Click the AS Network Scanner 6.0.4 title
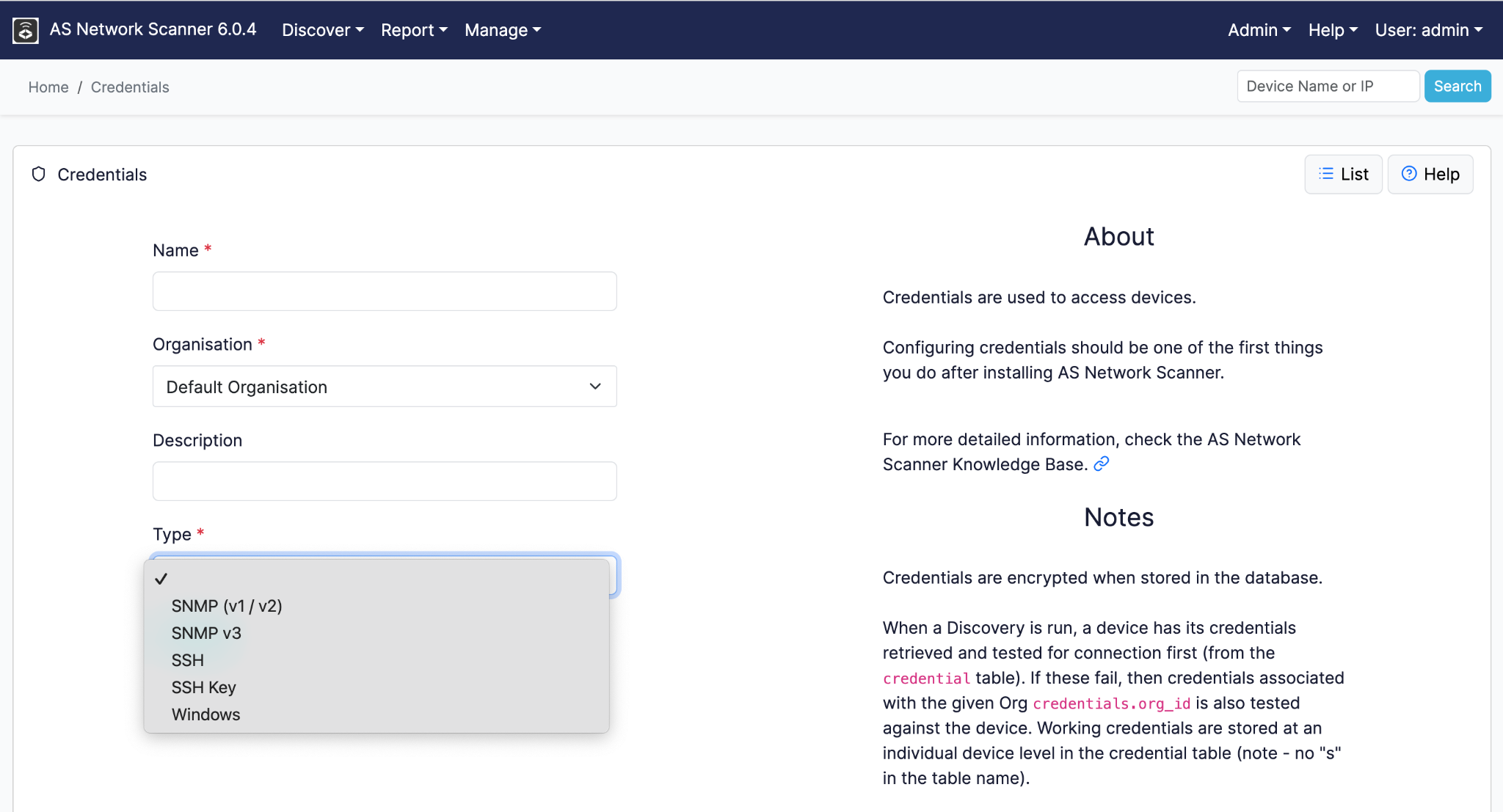This screenshot has height=812, width=1503. coord(153,29)
